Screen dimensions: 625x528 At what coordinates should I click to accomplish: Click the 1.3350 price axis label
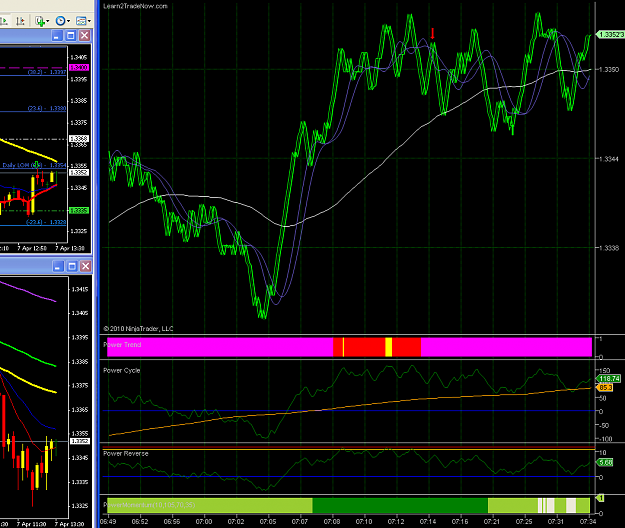tap(610, 70)
